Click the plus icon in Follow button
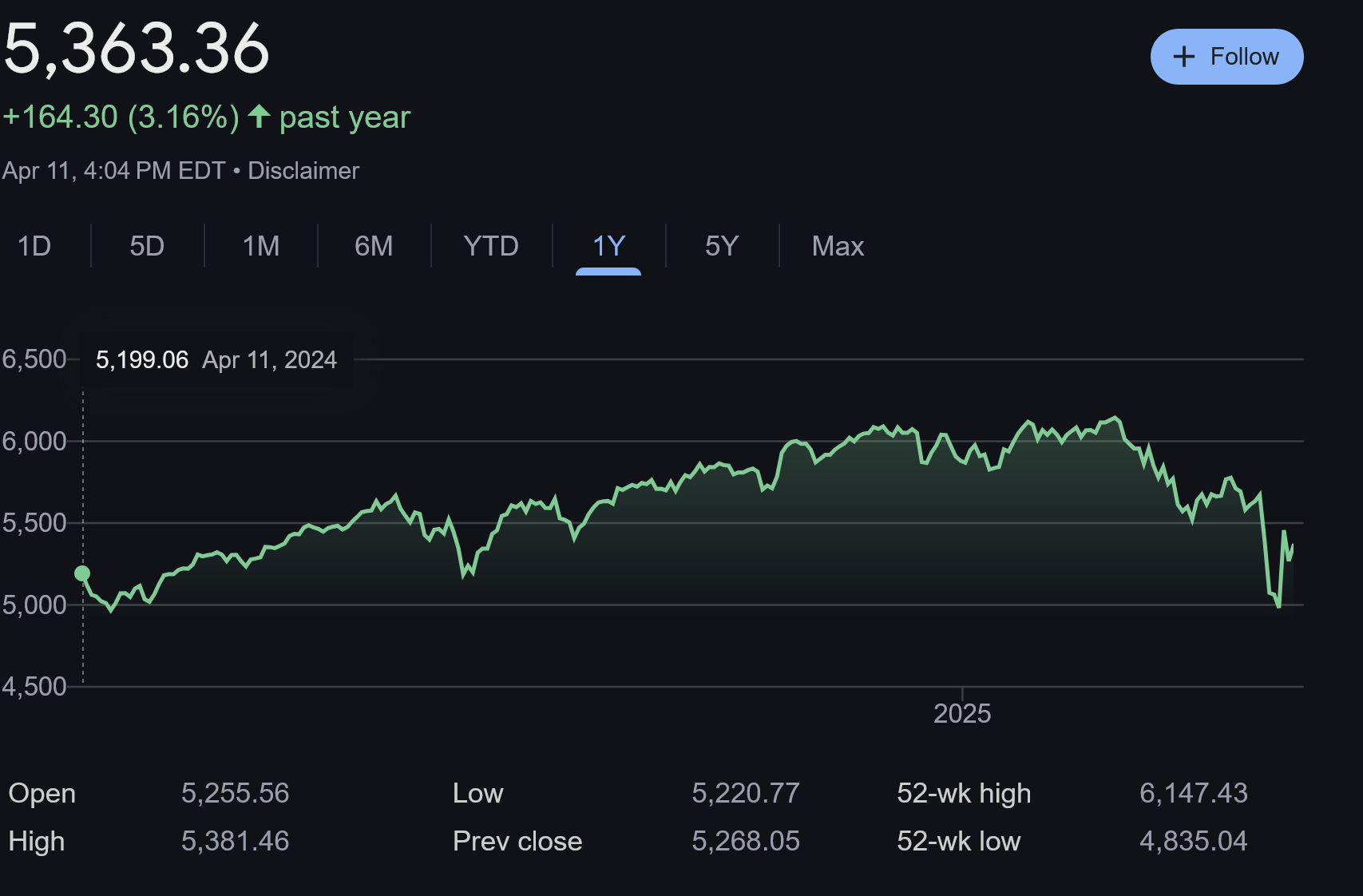 pos(1183,57)
